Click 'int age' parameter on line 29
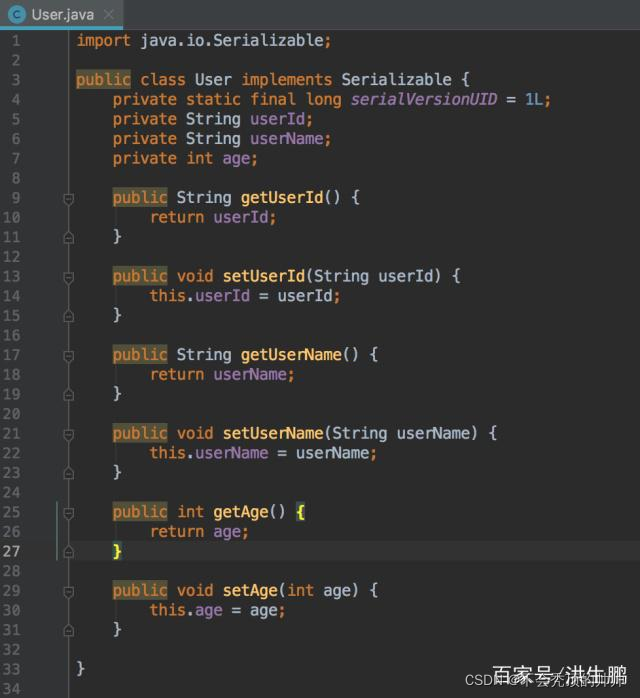This screenshot has width=640, height=698. [x=319, y=591]
